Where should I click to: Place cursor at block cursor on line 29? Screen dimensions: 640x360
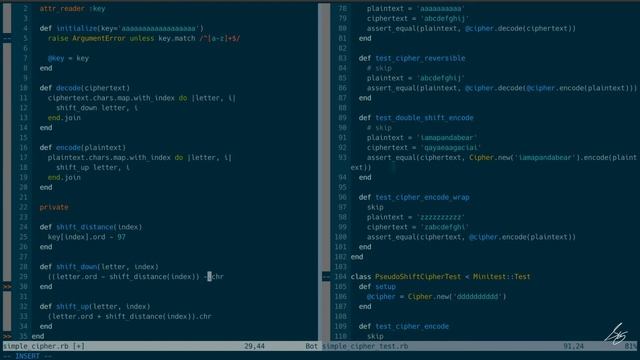pos(209,277)
